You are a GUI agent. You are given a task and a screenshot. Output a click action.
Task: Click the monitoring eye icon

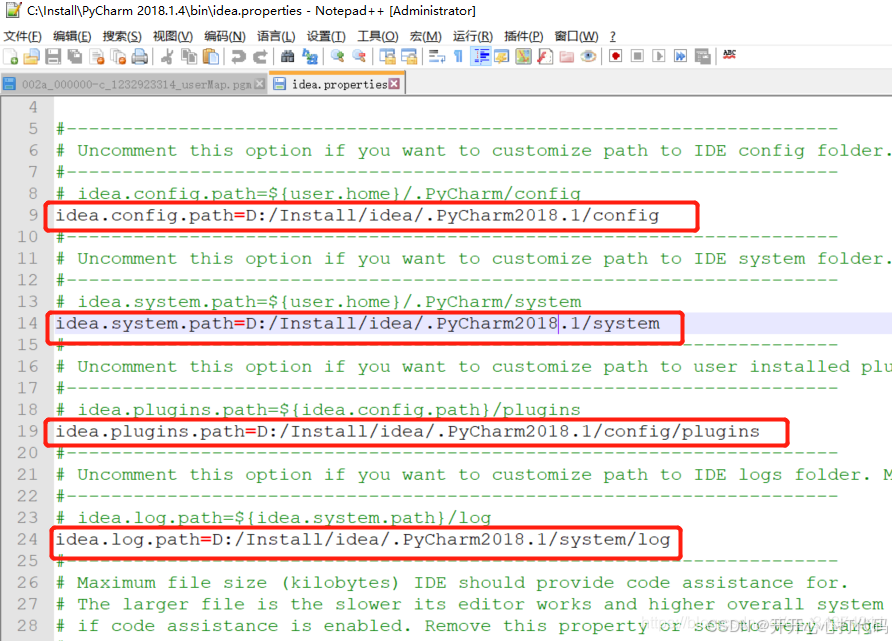(588, 56)
